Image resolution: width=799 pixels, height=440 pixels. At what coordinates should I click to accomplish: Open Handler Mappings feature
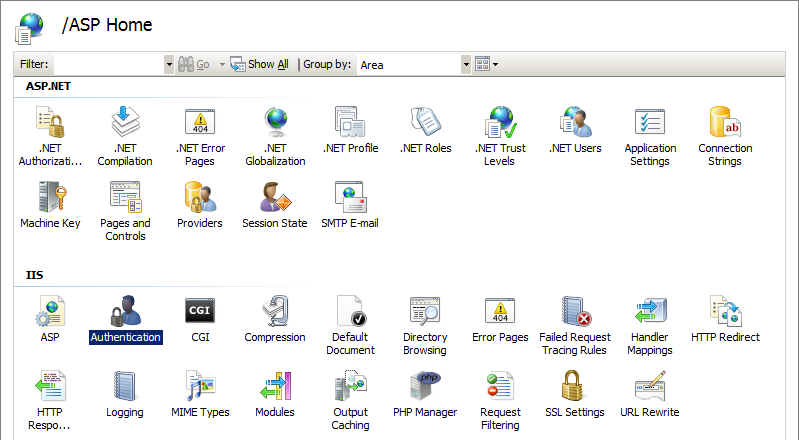point(650,325)
